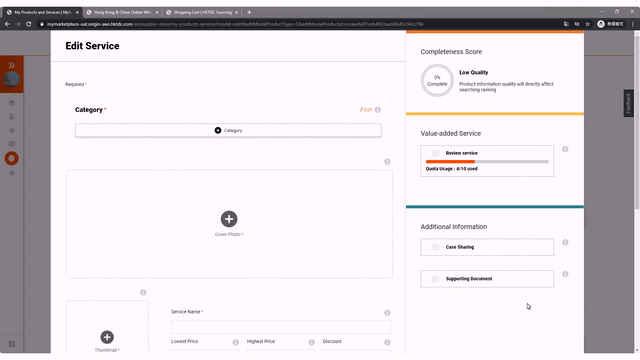Show info icon for Discount
Viewport: 640px width, 360px height.
pyautogui.click(x=387, y=342)
